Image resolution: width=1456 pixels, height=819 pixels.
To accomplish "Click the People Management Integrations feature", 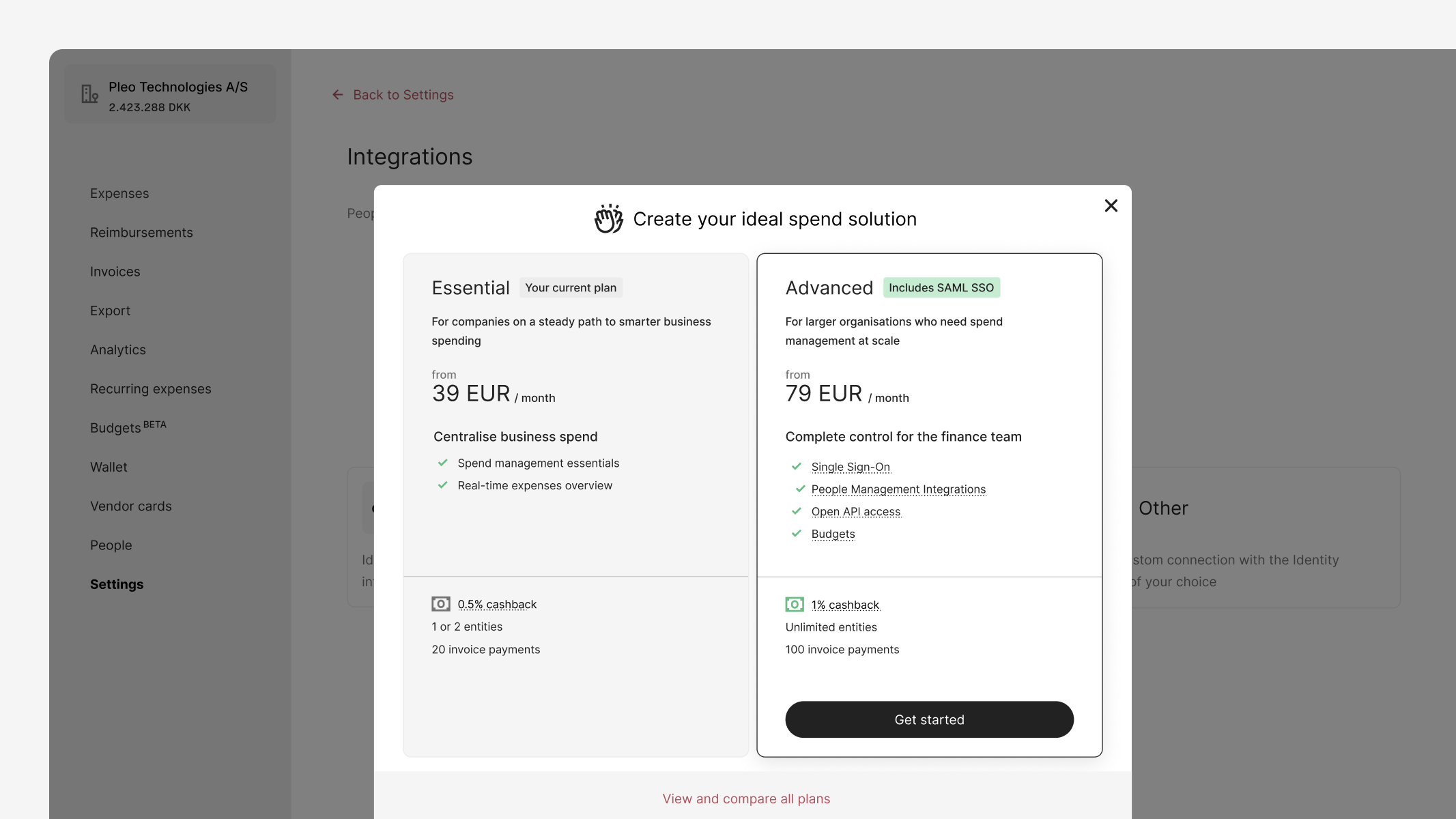I will click(898, 489).
